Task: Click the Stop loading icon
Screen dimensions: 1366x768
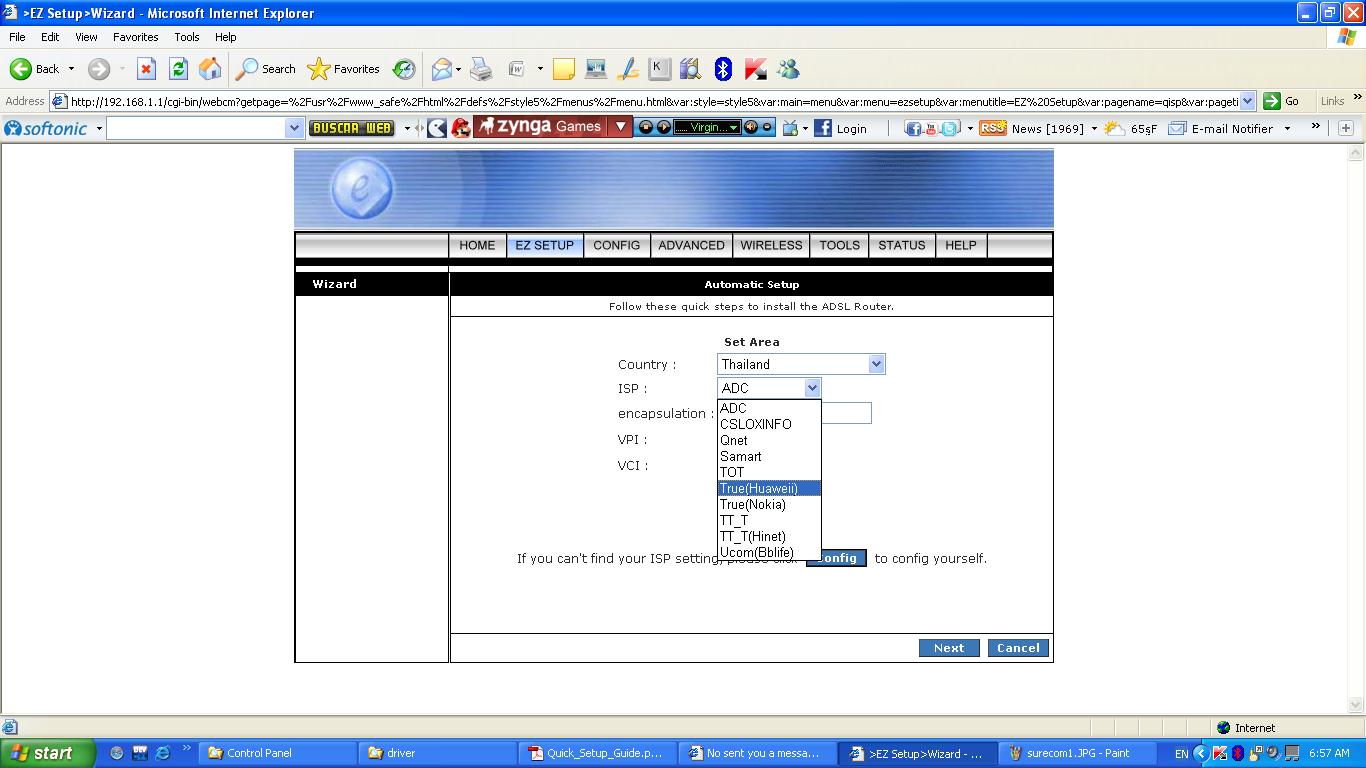Action: 146,69
